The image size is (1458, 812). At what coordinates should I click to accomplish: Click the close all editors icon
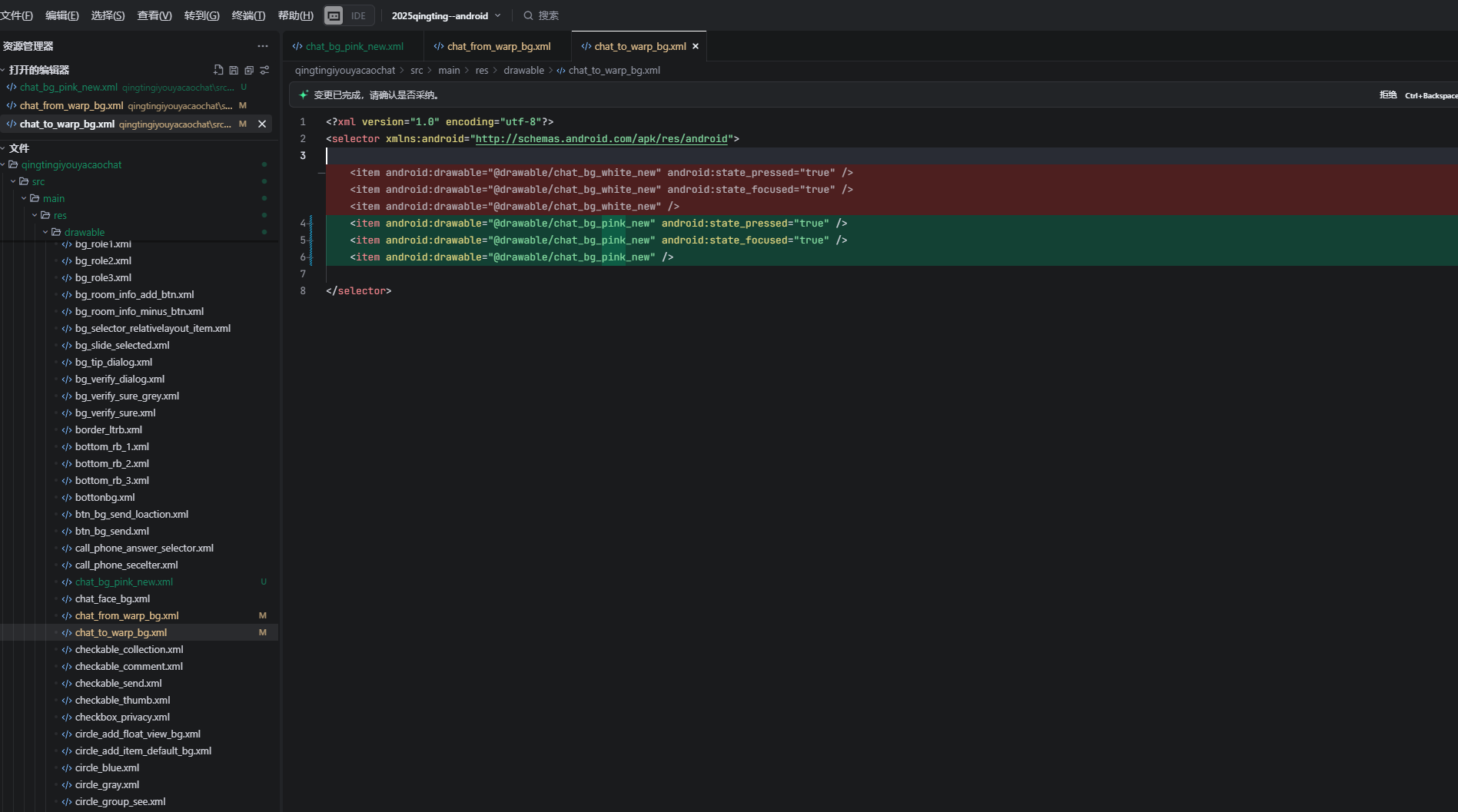249,70
